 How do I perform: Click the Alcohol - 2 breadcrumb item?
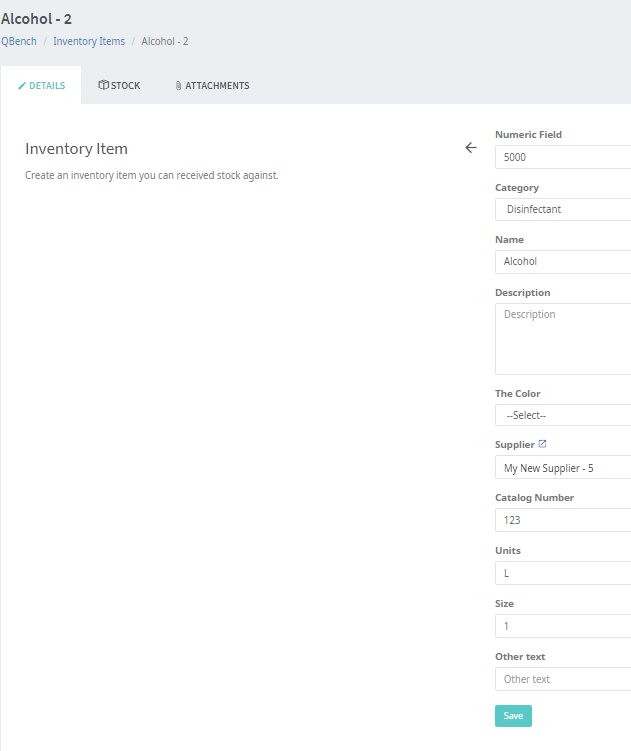[x=165, y=41]
